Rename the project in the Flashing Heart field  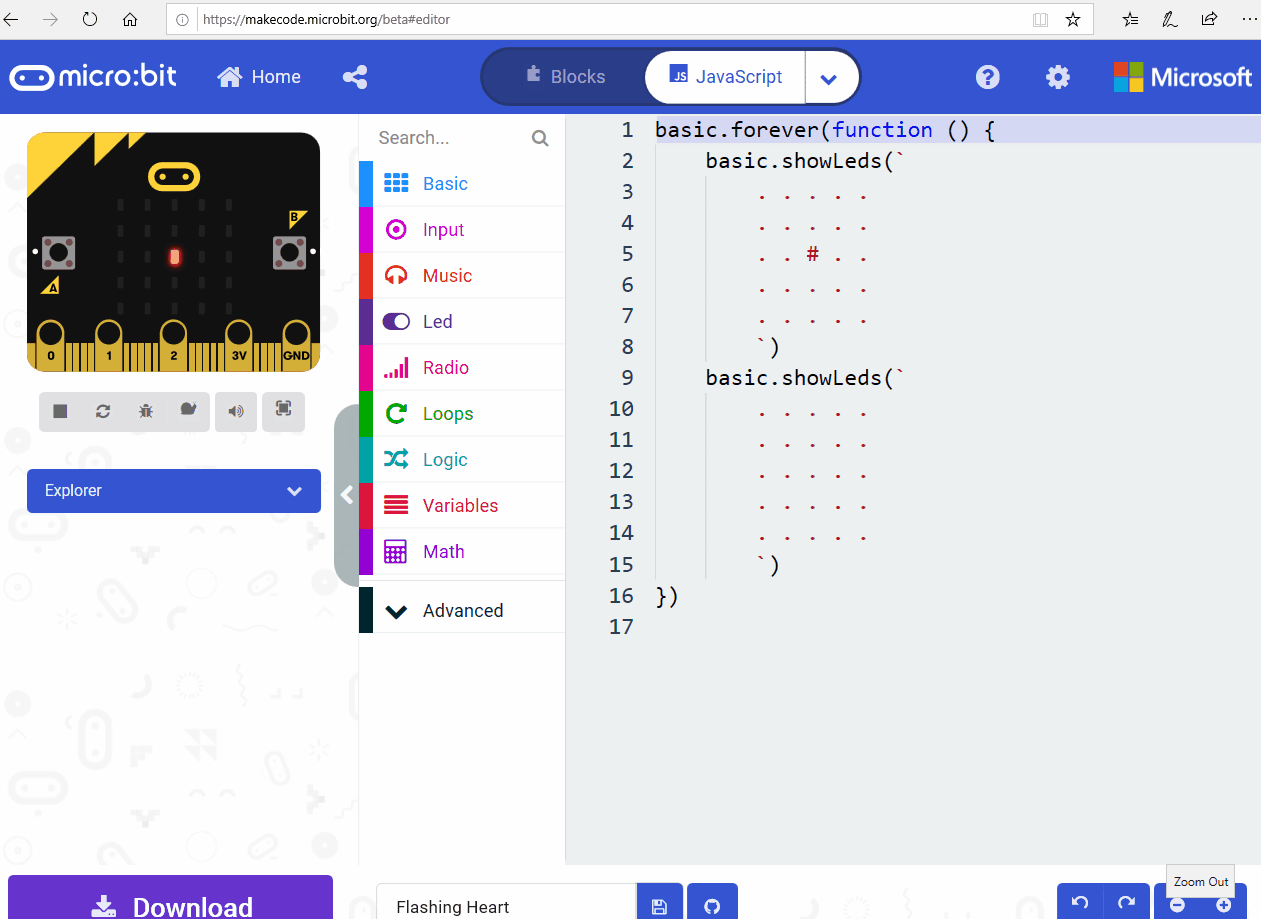[505, 905]
